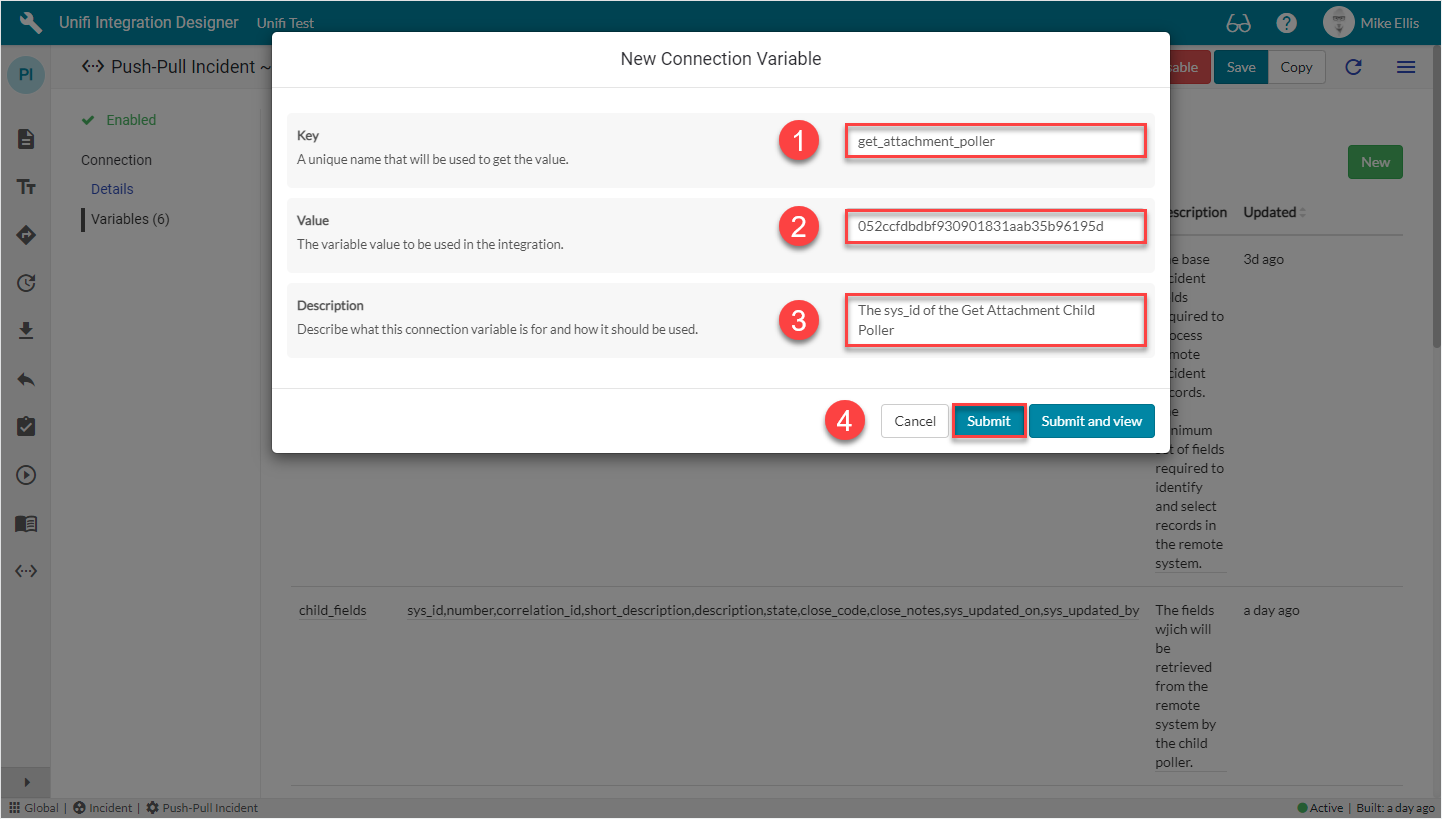Select the Details item under Connection
This screenshot has height=819, width=1442.
click(x=111, y=188)
